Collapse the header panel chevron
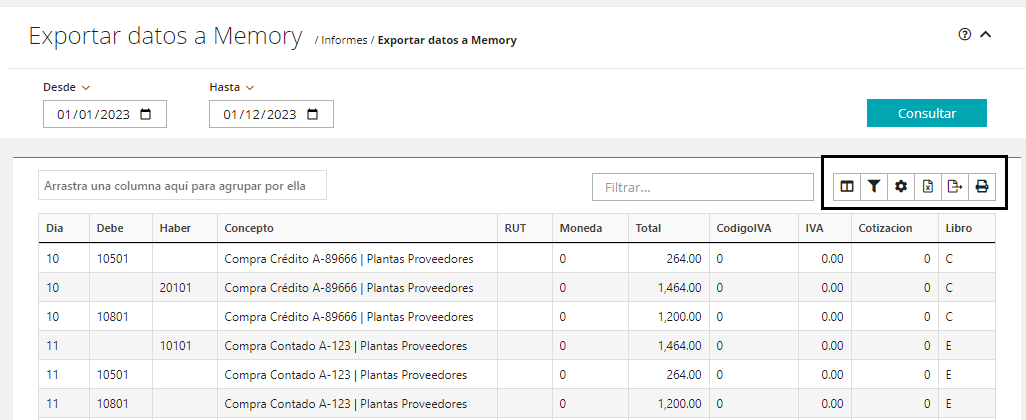This screenshot has width=1026, height=420. pos(986,34)
